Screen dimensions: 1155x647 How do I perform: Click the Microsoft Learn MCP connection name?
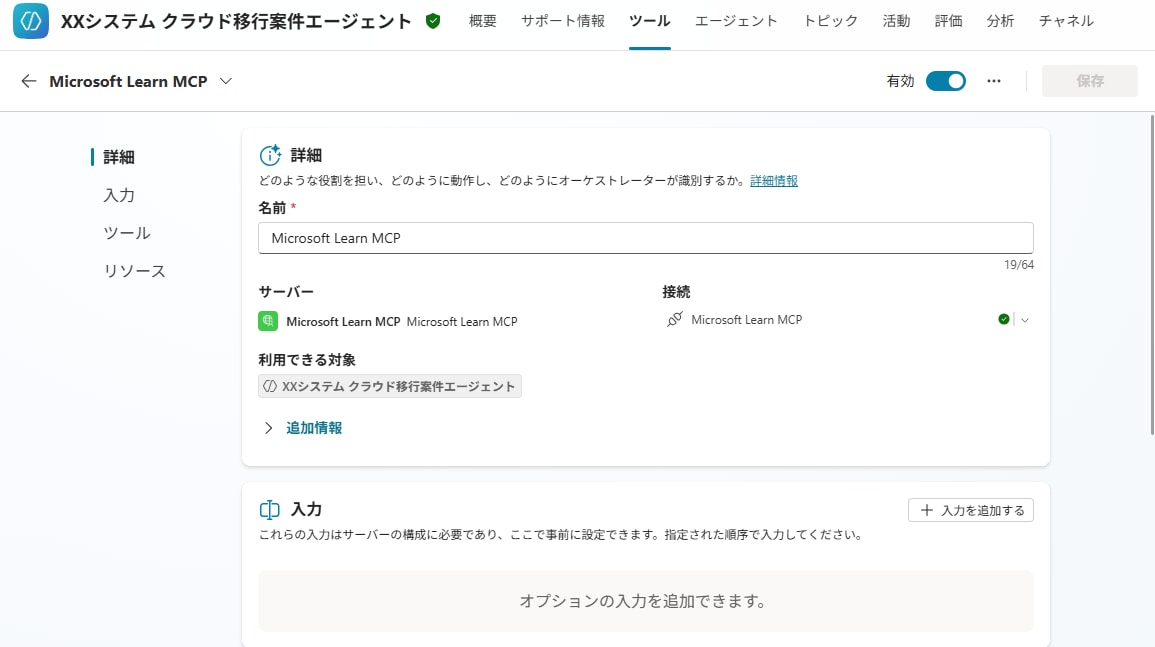coord(746,320)
